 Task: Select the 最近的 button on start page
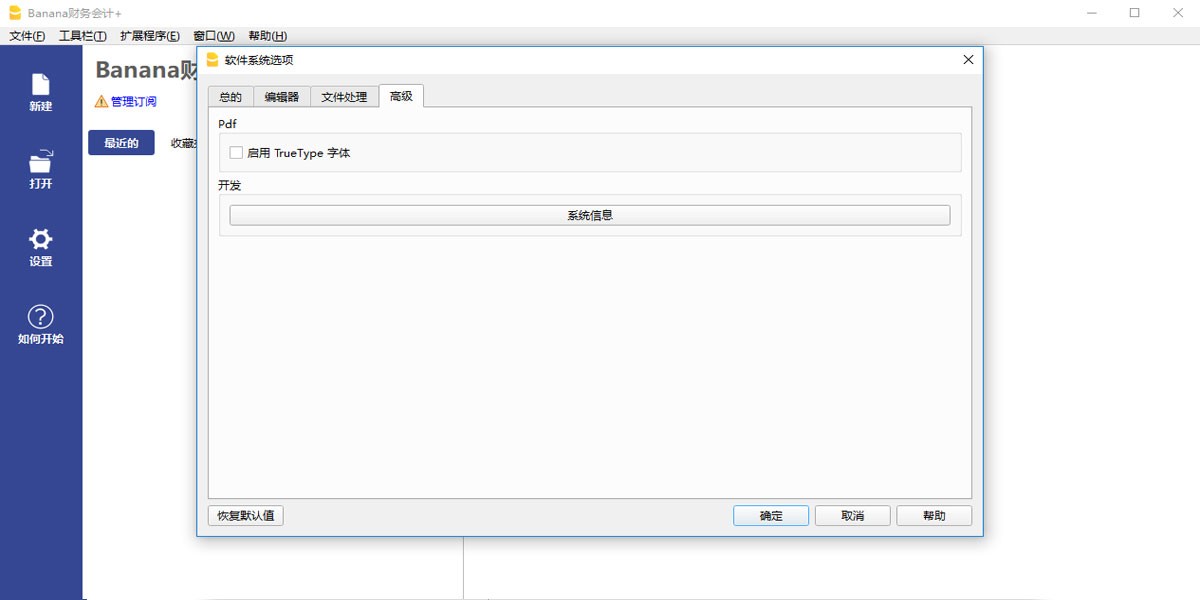click(121, 143)
